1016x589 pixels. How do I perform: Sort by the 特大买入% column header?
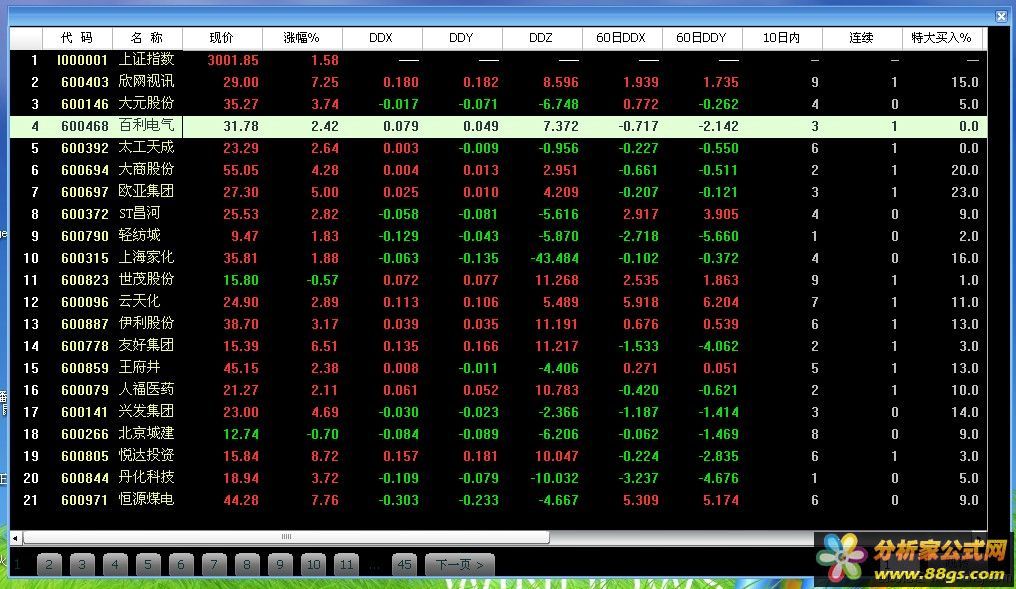click(x=941, y=38)
